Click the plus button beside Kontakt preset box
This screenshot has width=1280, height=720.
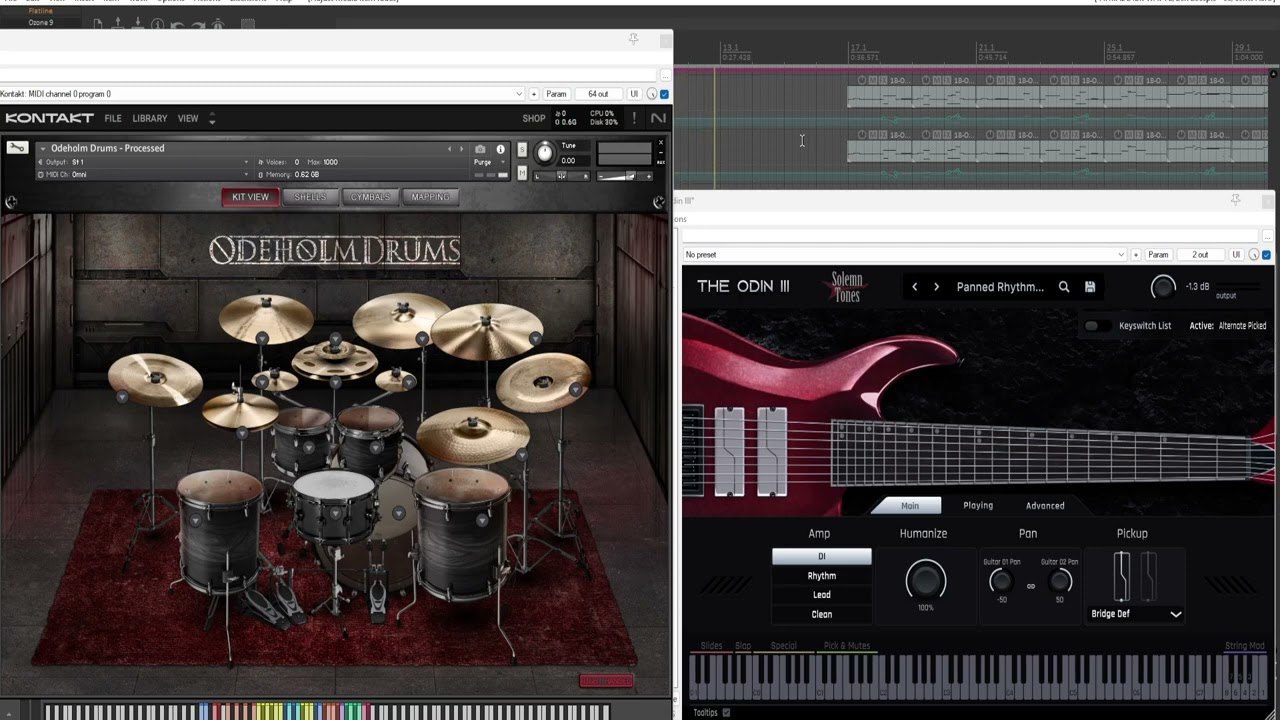pos(534,94)
